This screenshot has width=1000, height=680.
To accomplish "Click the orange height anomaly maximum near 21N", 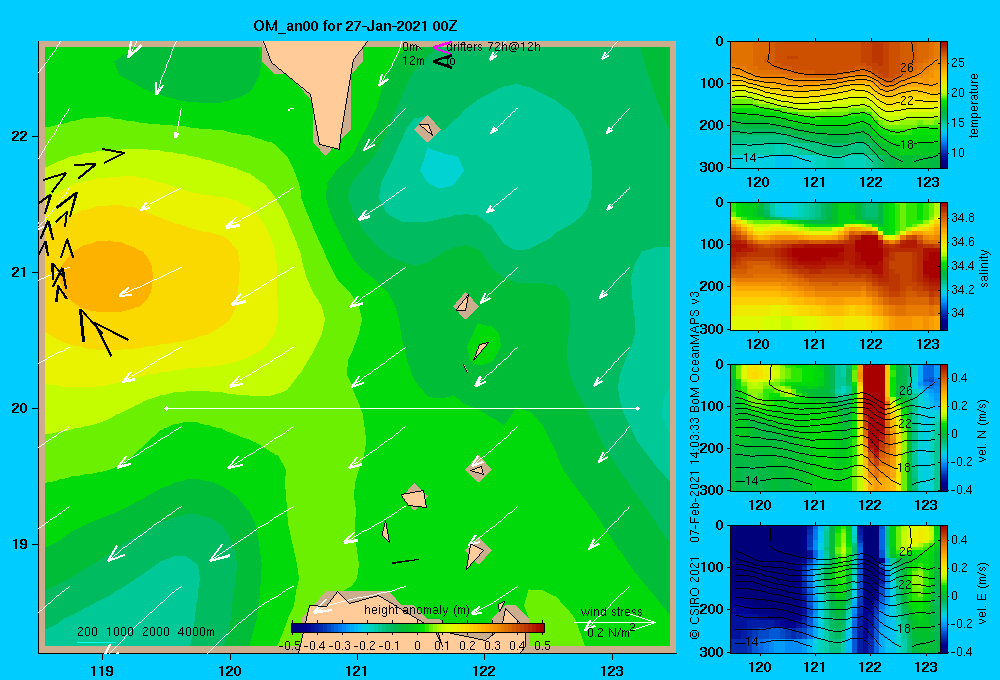I will (x=106, y=276).
